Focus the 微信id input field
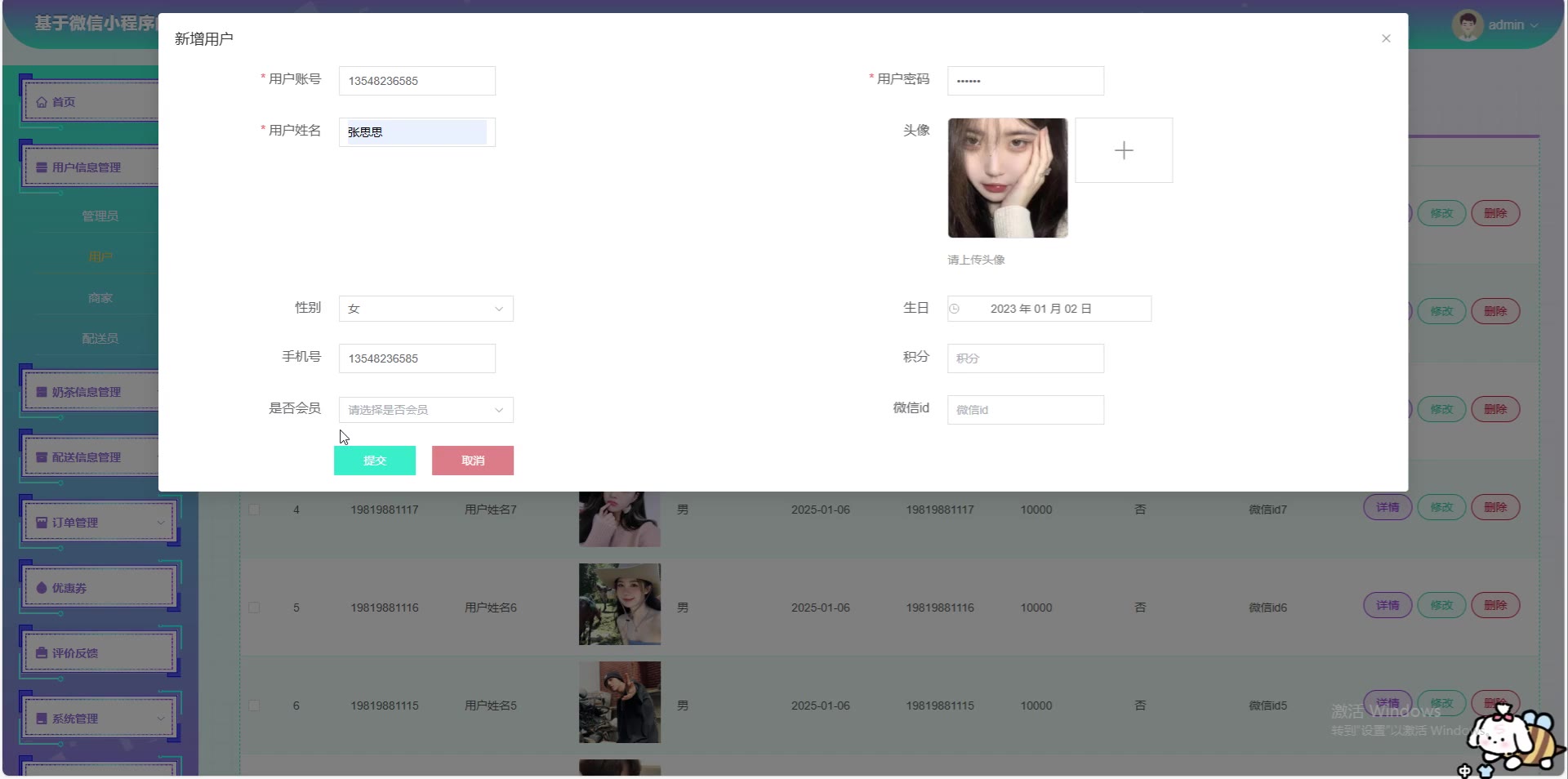1568x779 pixels. click(x=1026, y=410)
